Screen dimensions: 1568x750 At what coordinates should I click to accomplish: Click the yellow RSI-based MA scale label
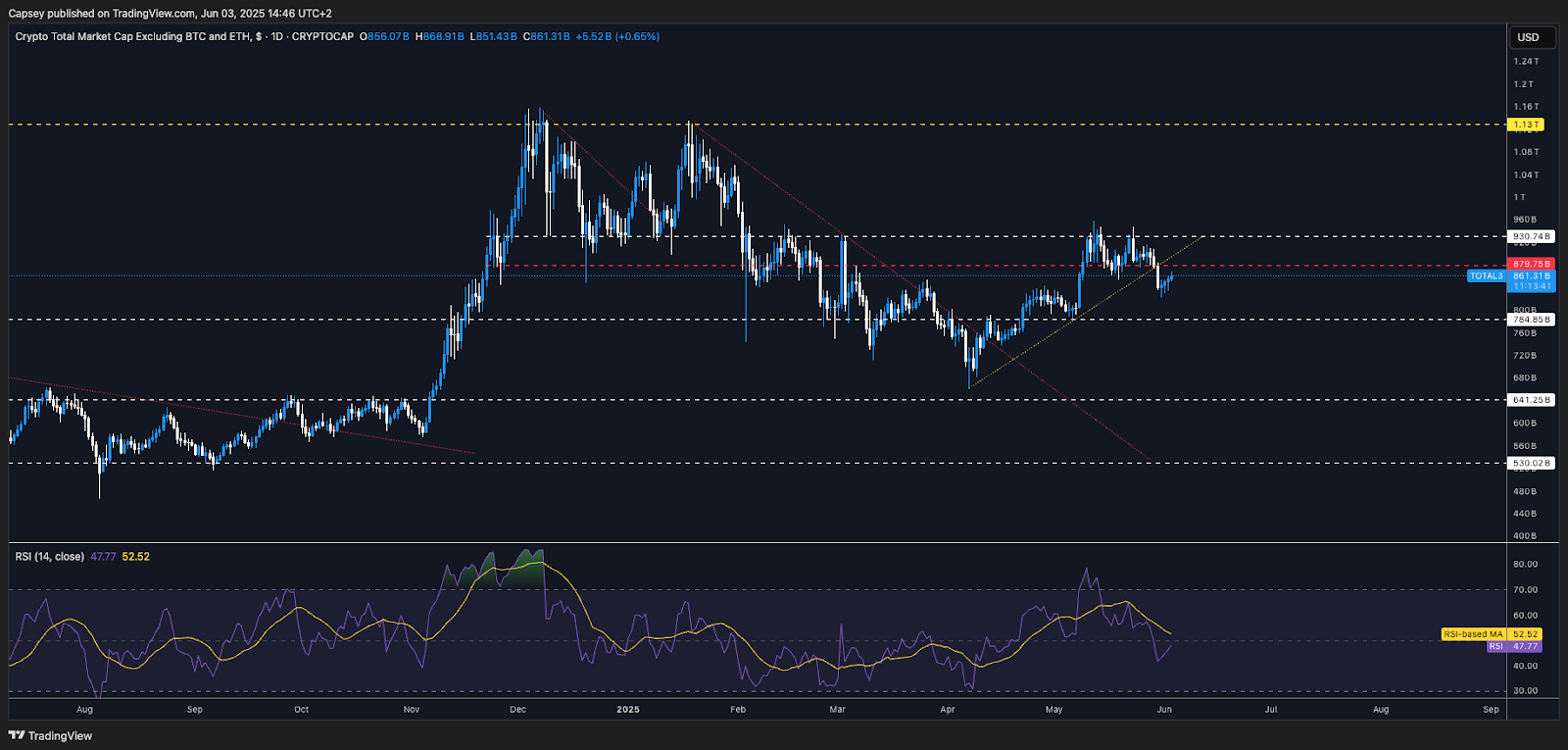[x=1473, y=634]
